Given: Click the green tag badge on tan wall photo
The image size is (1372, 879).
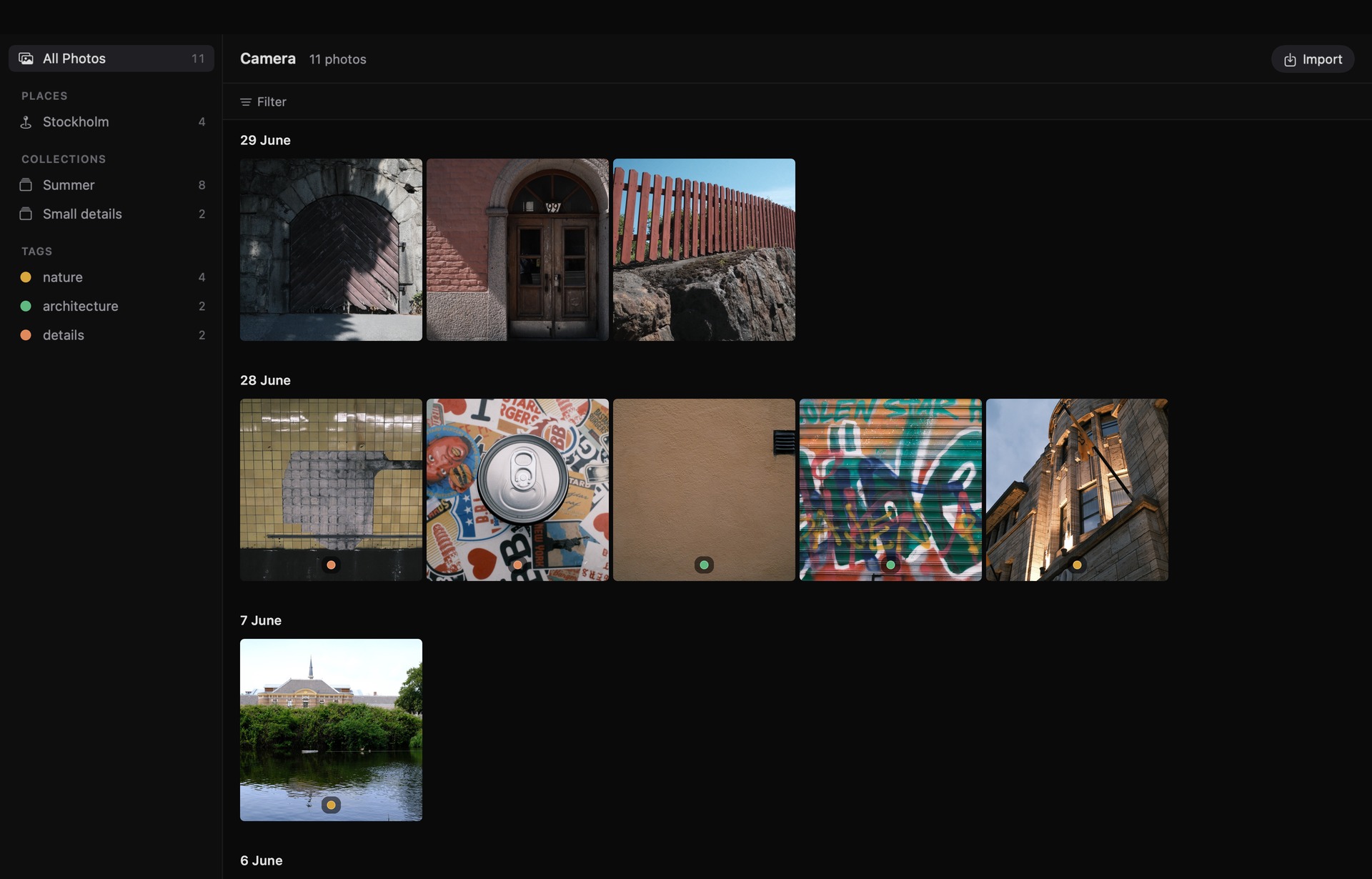Looking at the screenshot, I should pos(704,565).
